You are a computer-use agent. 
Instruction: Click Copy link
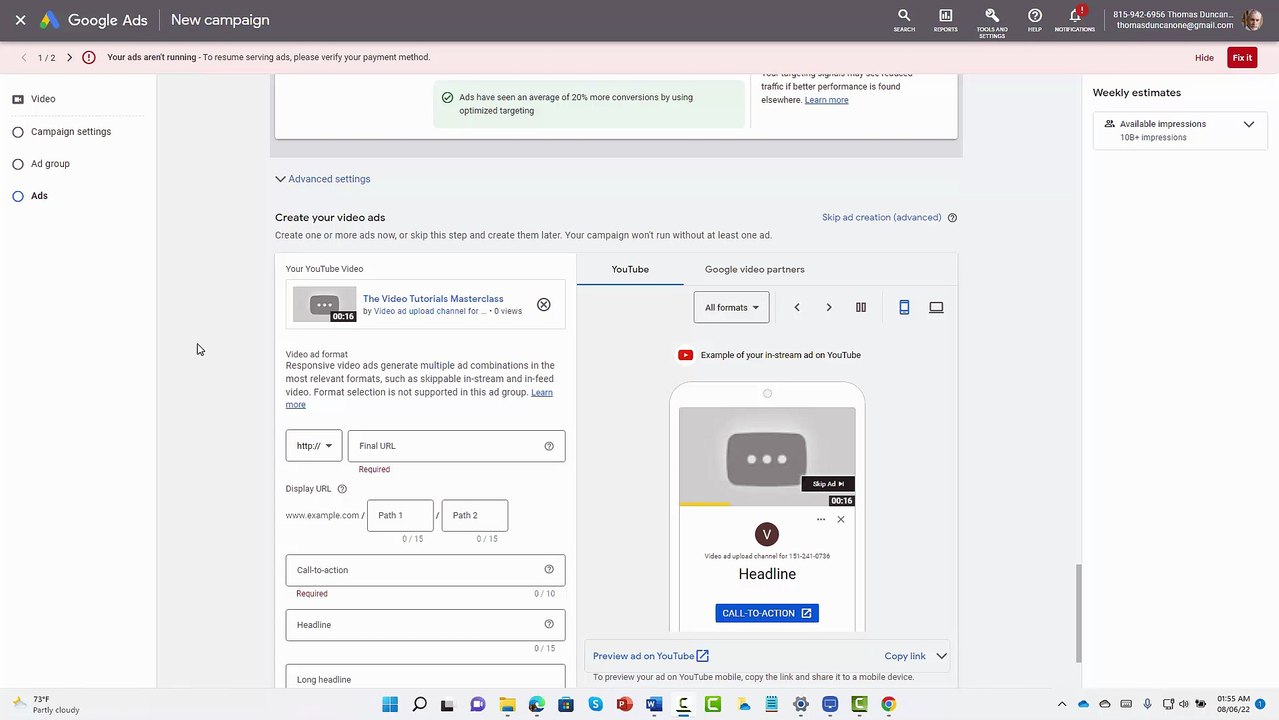tap(905, 656)
